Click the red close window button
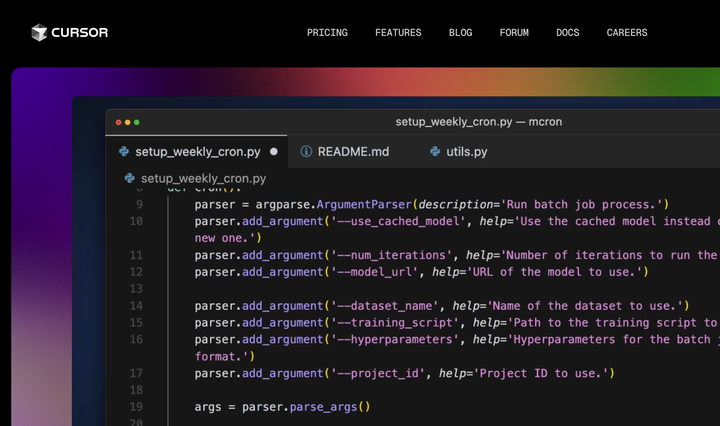 click(119, 122)
